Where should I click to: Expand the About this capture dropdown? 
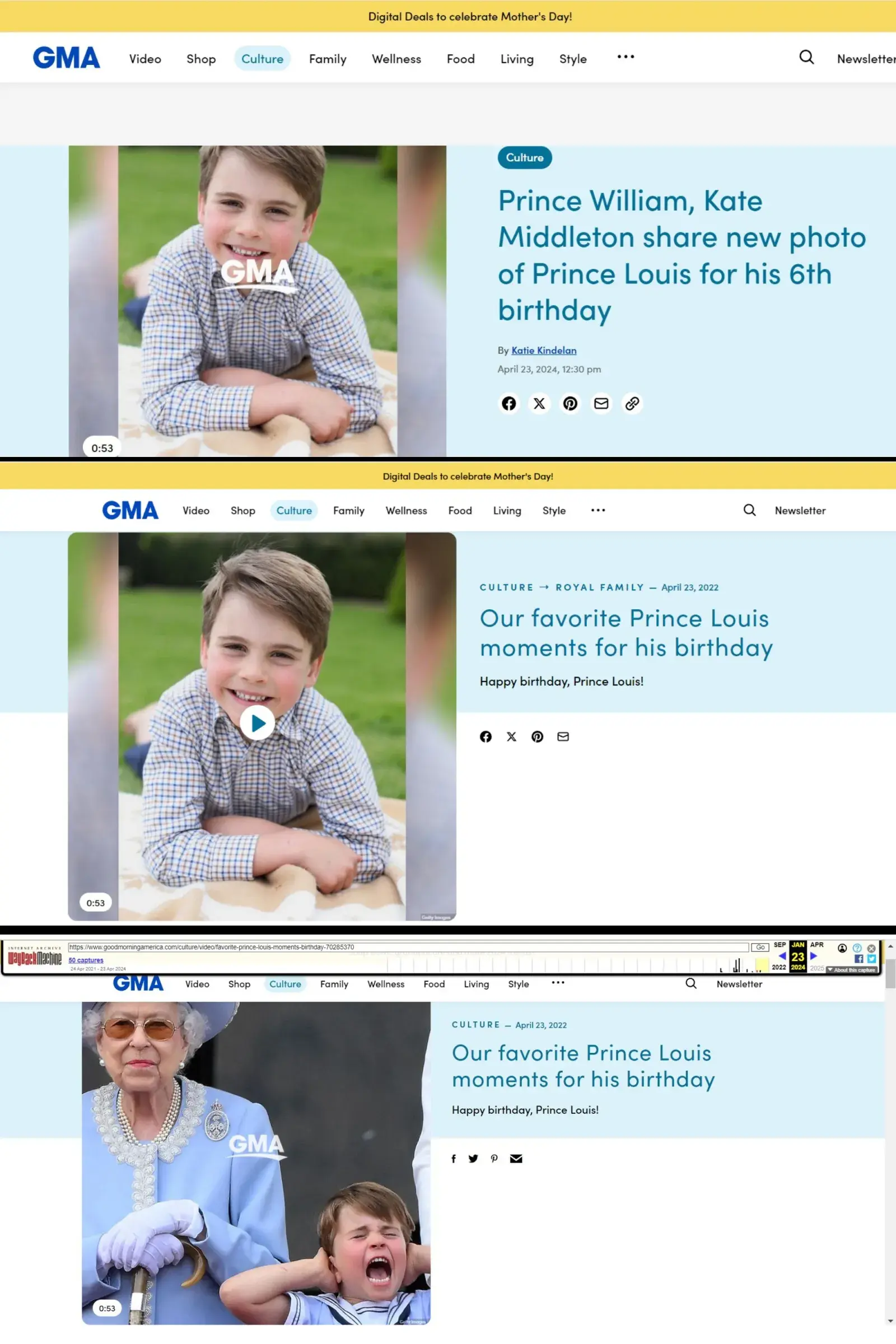[x=851, y=970]
